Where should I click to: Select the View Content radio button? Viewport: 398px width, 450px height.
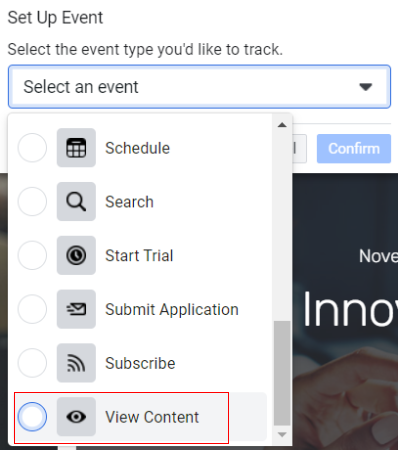(x=32, y=417)
